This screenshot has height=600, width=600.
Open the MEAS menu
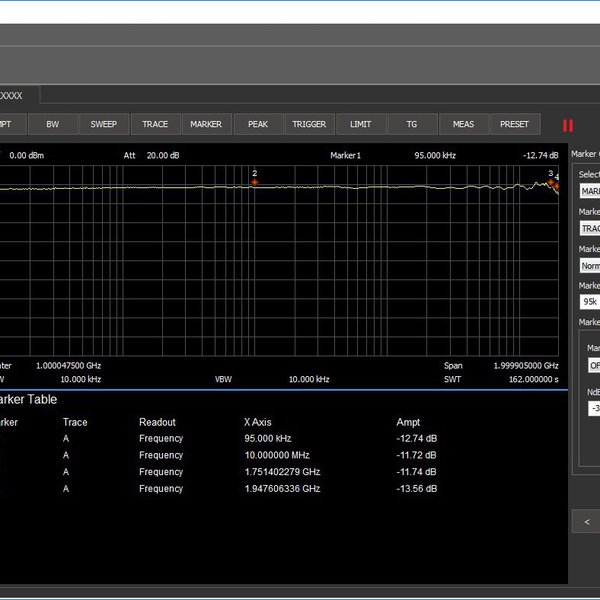(463, 124)
